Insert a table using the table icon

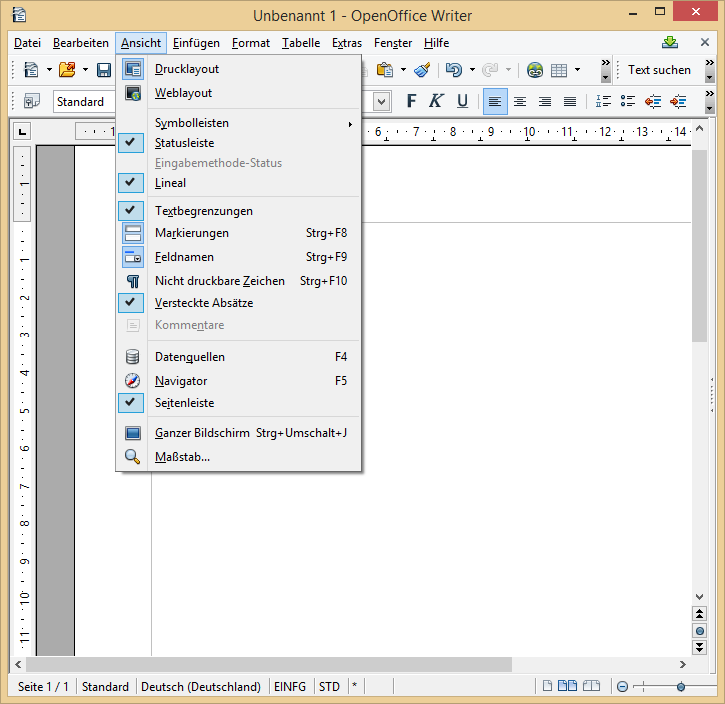[559, 70]
